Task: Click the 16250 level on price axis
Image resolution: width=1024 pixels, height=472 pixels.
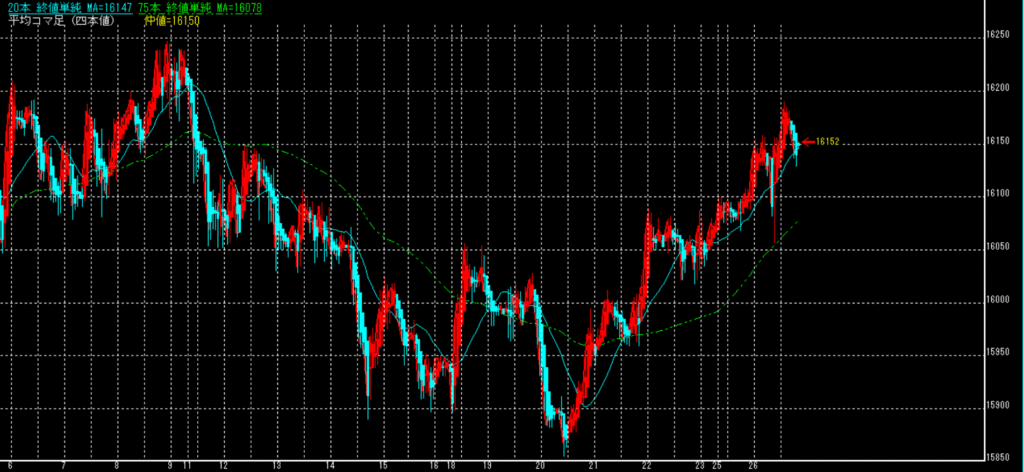Action: pyautogui.click(x=996, y=34)
